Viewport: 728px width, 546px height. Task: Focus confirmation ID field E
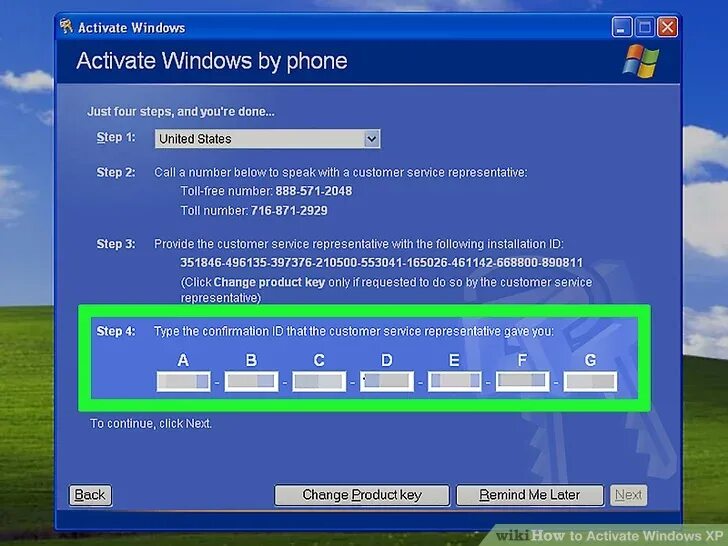(x=455, y=381)
